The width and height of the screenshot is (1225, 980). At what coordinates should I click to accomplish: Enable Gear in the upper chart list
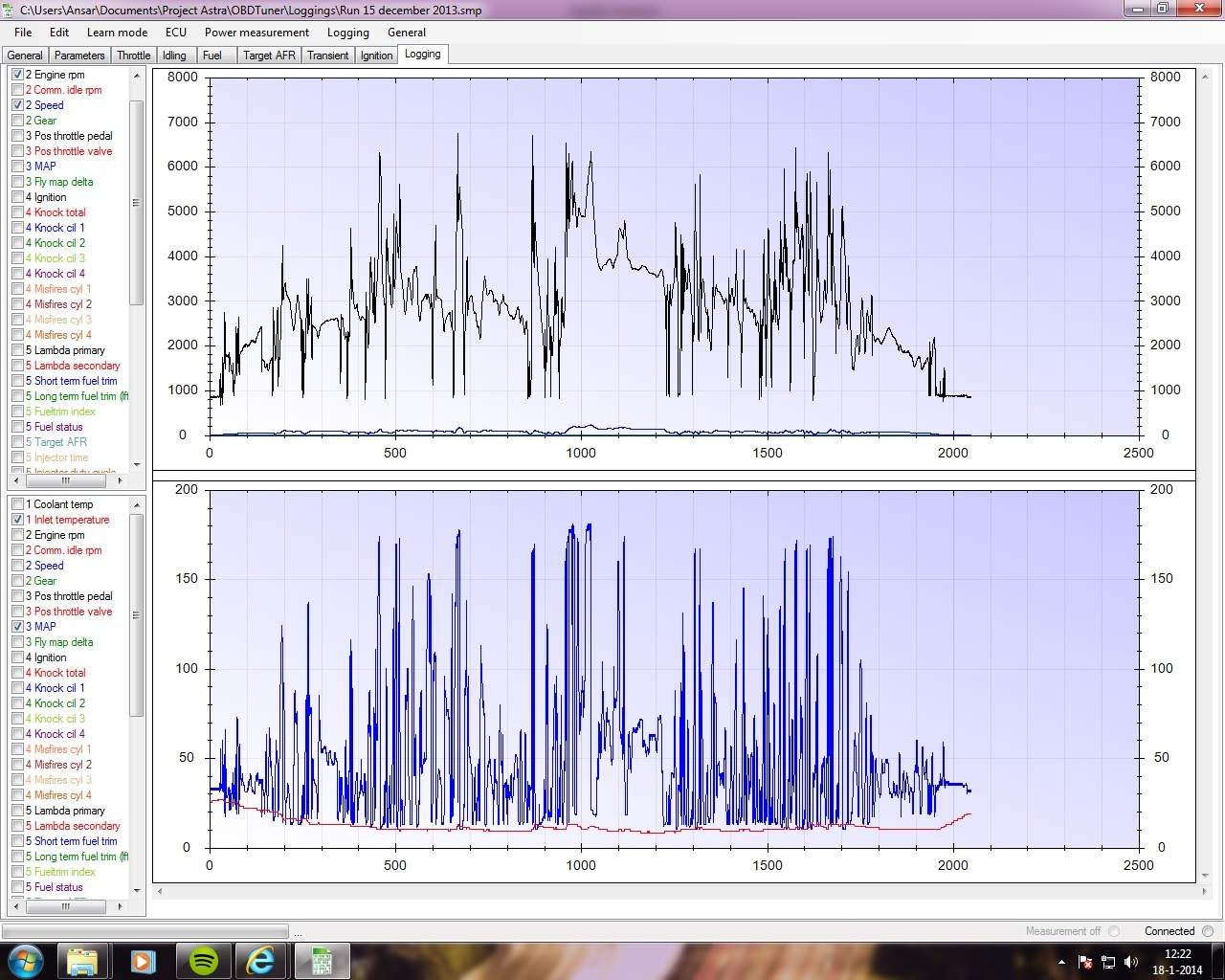click(x=17, y=121)
